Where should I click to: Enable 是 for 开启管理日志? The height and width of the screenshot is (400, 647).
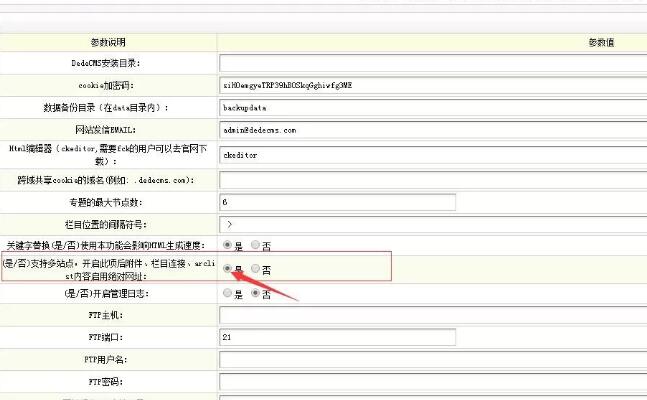point(227,293)
